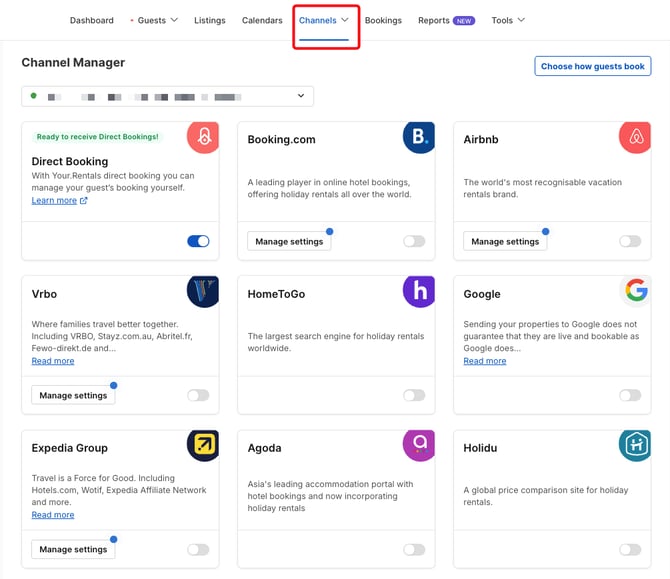Go to the Bookings page
The width and height of the screenshot is (670, 579).
coord(383,21)
